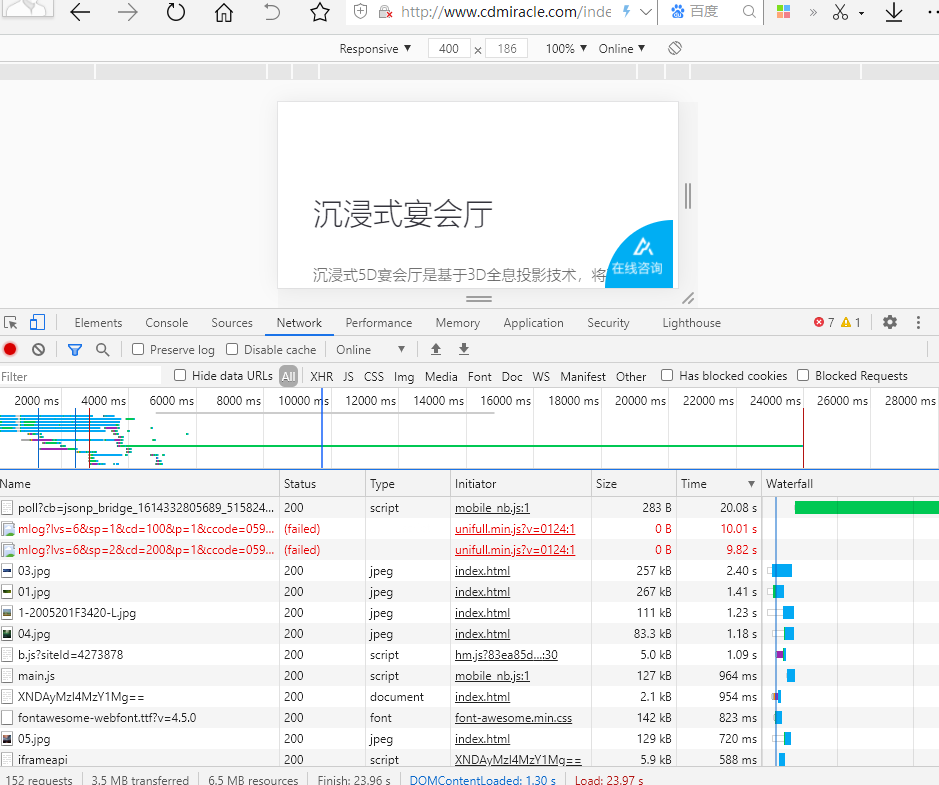The image size is (939, 785).
Task: Open network search magnifier
Action: tap(102, 349)
